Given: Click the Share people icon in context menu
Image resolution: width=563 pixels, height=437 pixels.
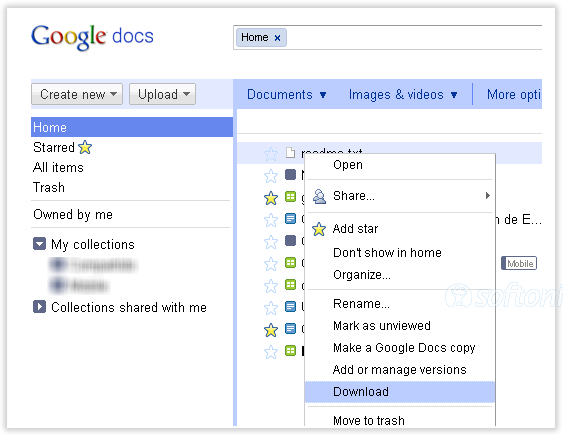Looking at the screenshot, I should point(319,196).
